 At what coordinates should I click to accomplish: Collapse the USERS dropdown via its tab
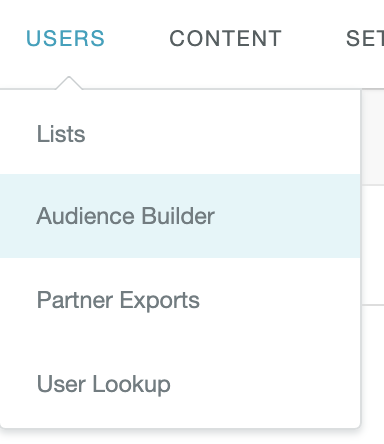coord(65,38)
